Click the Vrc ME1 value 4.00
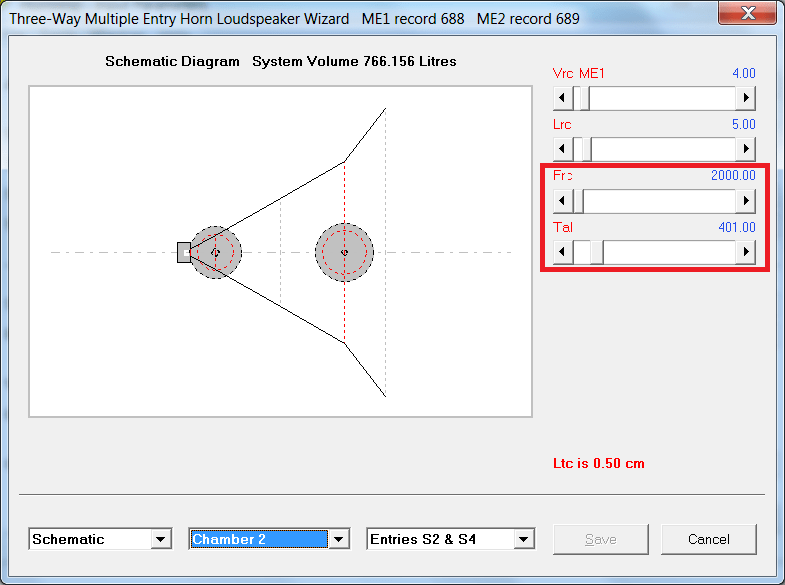 (x=743, y=74)
